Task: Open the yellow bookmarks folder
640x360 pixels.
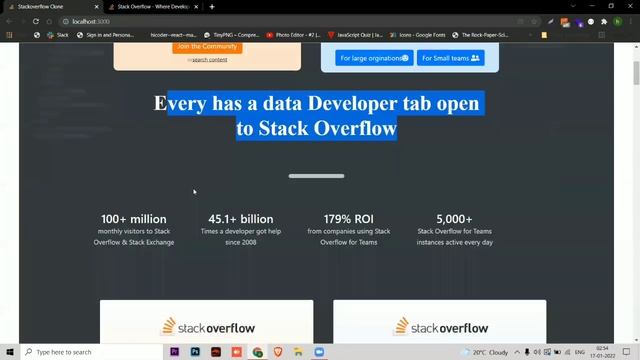Action: point(544,35)
